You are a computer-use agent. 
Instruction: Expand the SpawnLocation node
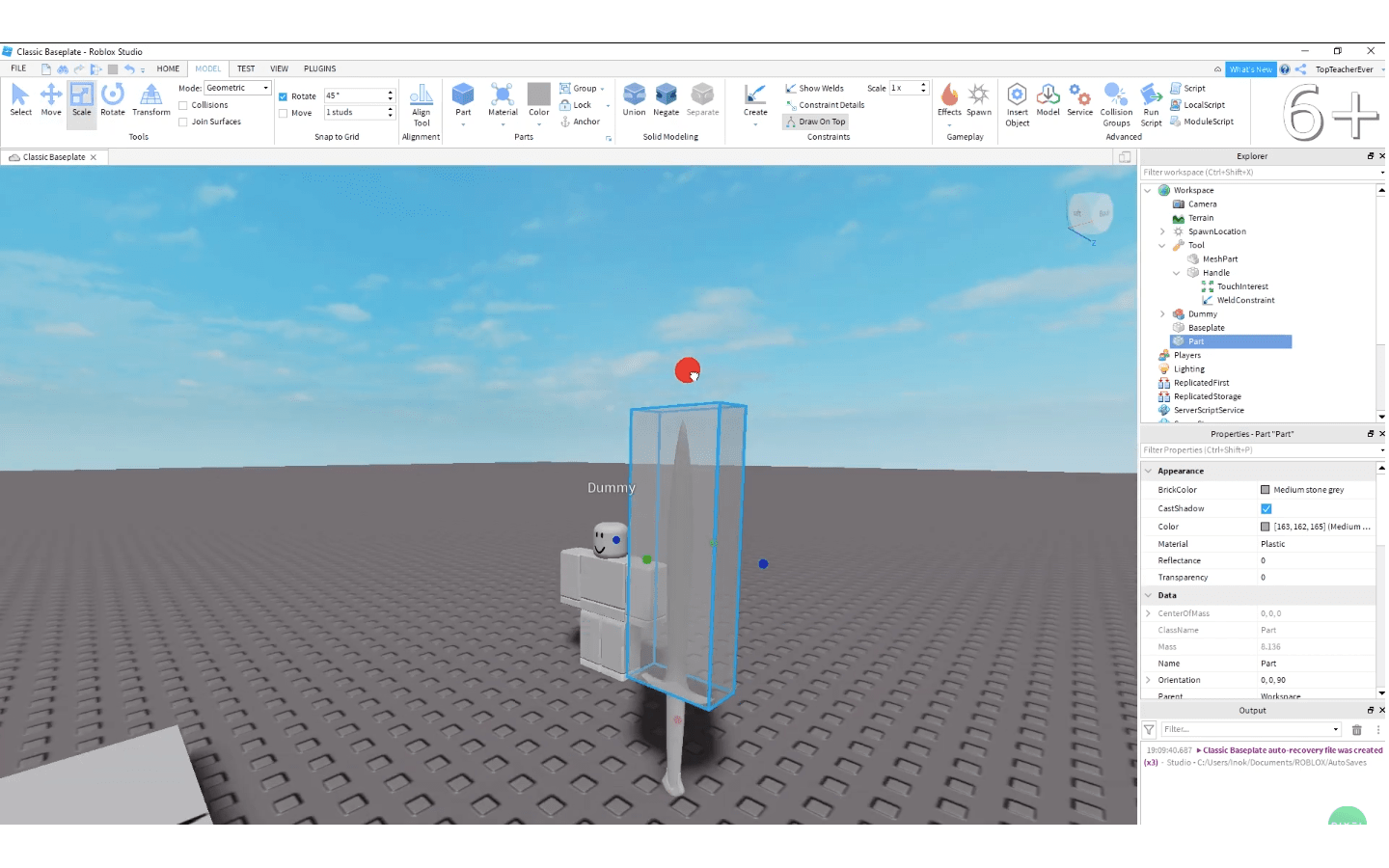click(1161, 231)
